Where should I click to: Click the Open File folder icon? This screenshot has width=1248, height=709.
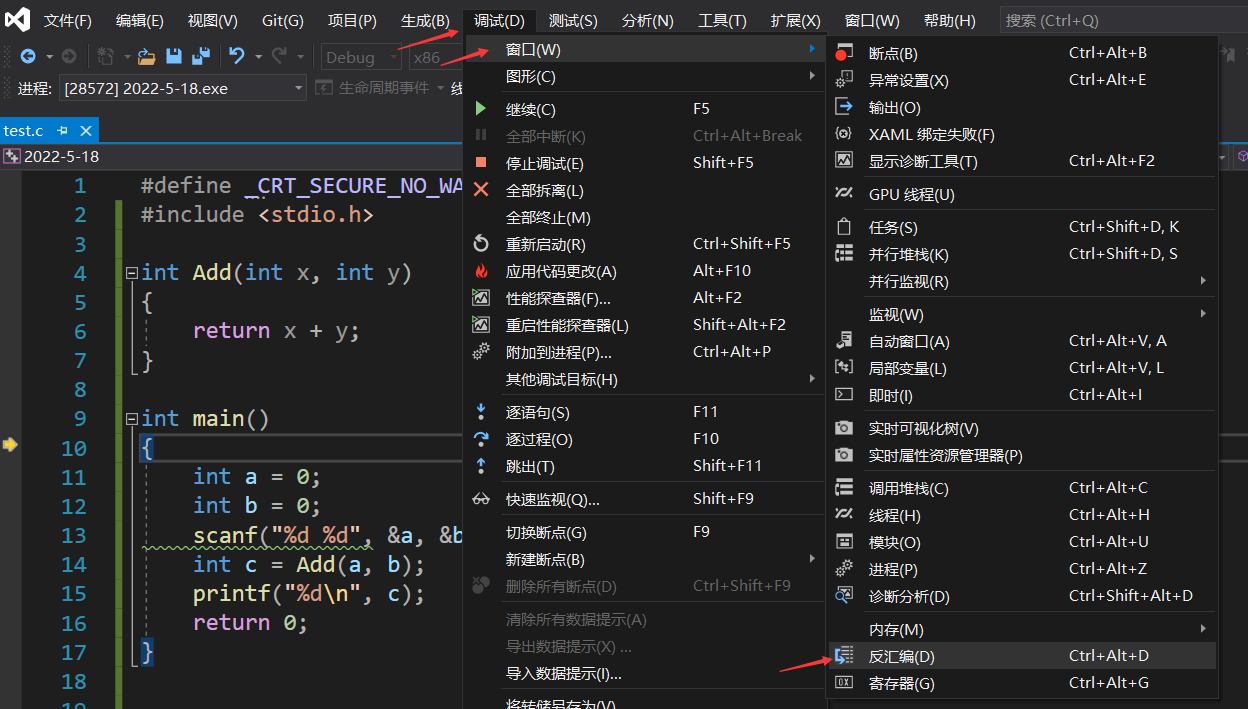(147, 57)
